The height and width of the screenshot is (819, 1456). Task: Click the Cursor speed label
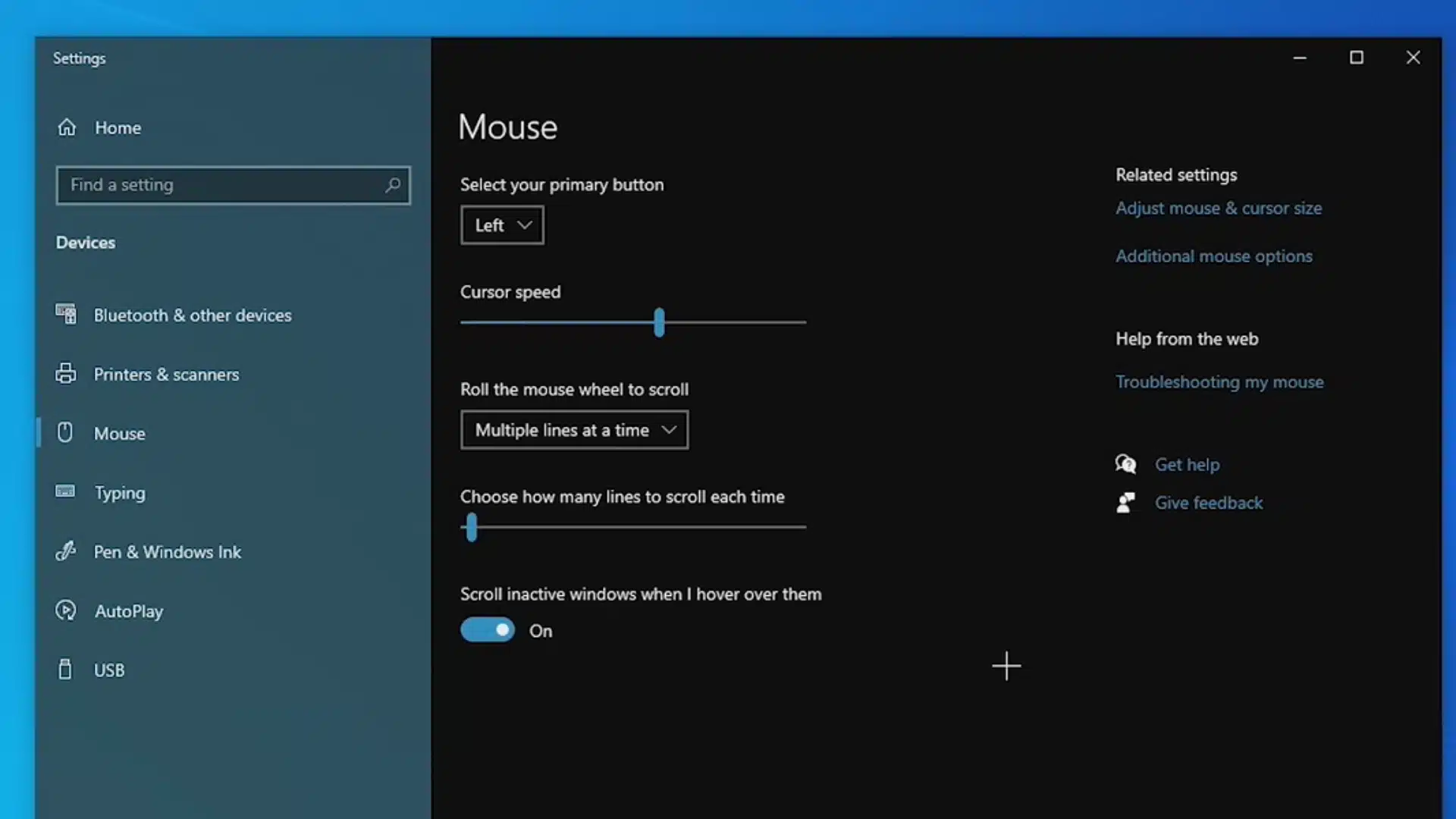pyautogui.click(x=510, y=293)
